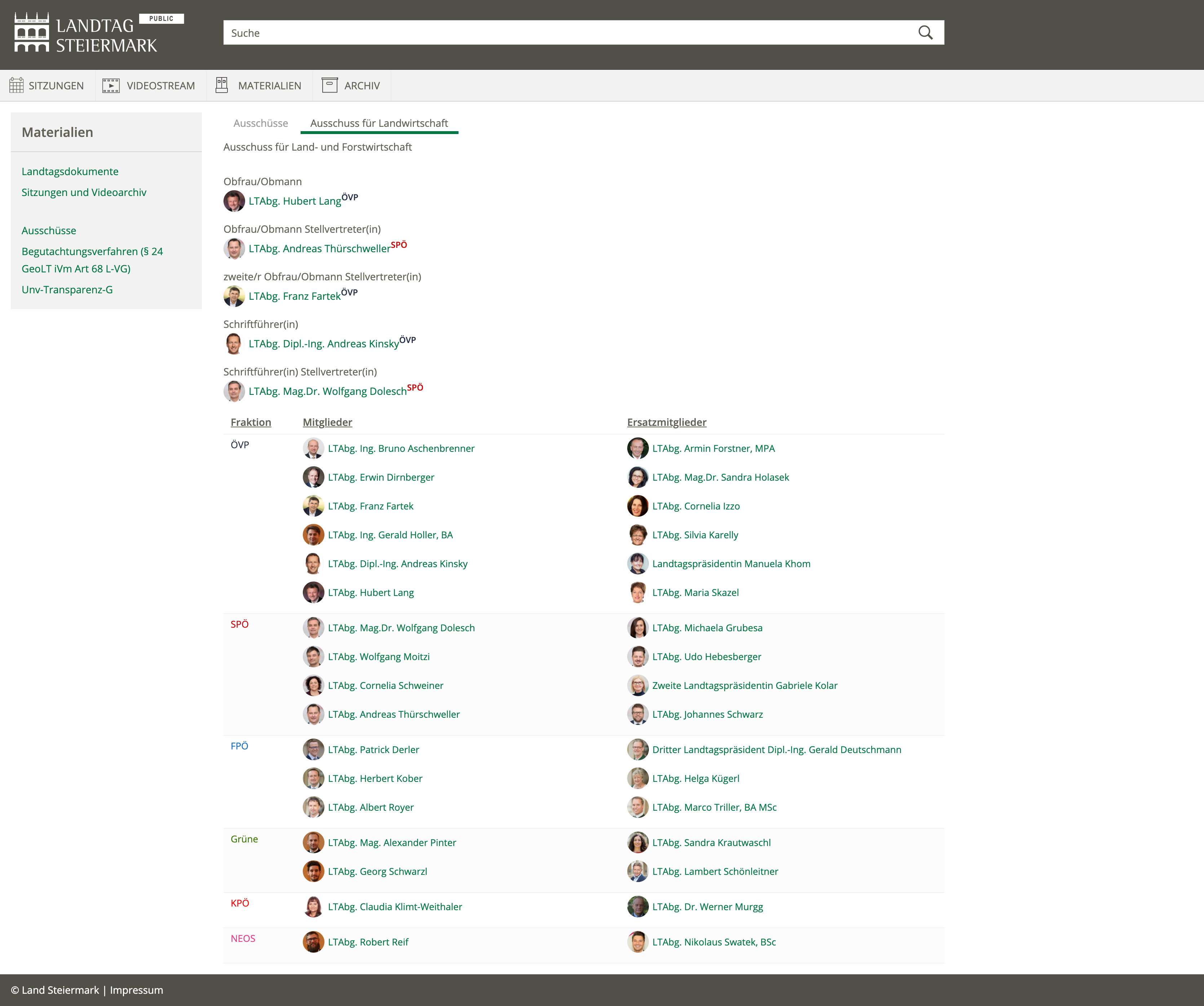Image resolution: width=1204 pixels, height=1006 pixels.
Task: Sort by the Fraktion column header
Action: point(251,422)
